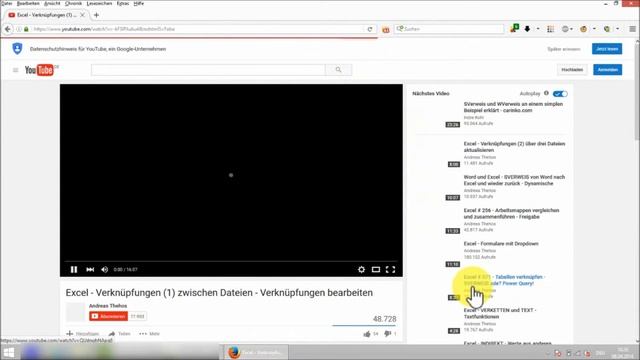Click the video progress bar
640x360 pixels.
[231, 261]
